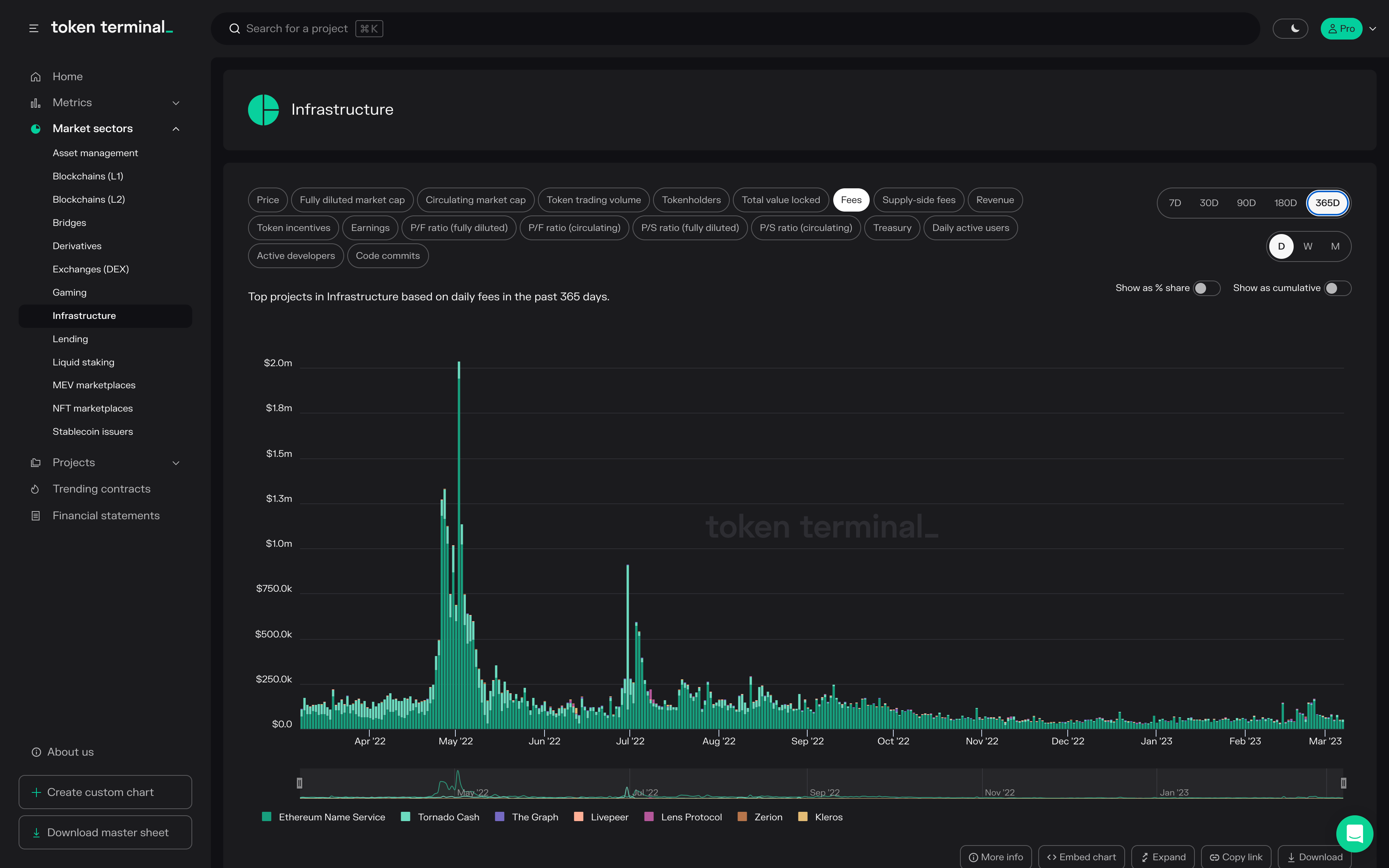Expand the Metrics menu chevron
1389x868 pixels.
pyautogui.click(x=176, y=103)
